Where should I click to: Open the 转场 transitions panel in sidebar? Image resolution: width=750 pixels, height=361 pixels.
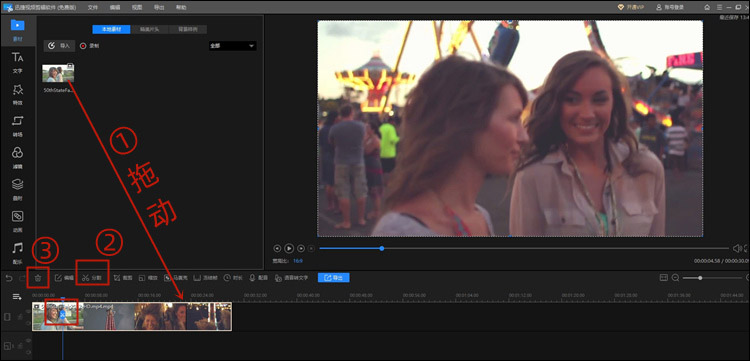[x=18, y=126]
